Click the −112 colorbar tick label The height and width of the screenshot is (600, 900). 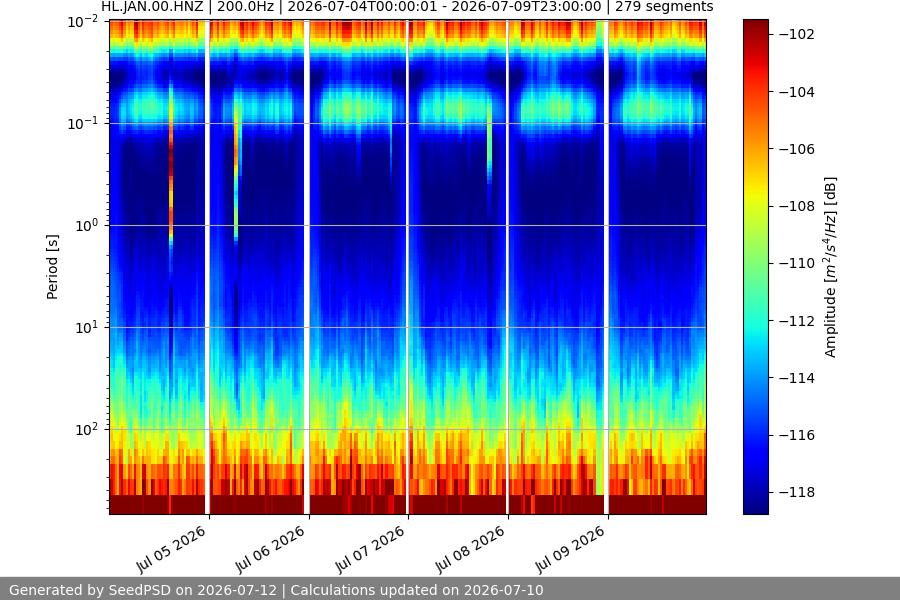coord(797,321)
